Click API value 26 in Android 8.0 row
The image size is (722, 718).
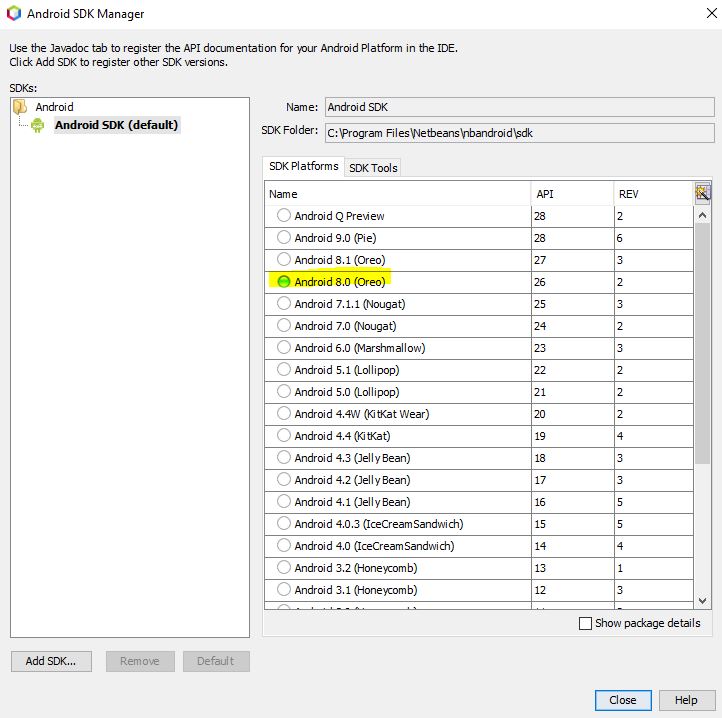(x=540, y=282)
